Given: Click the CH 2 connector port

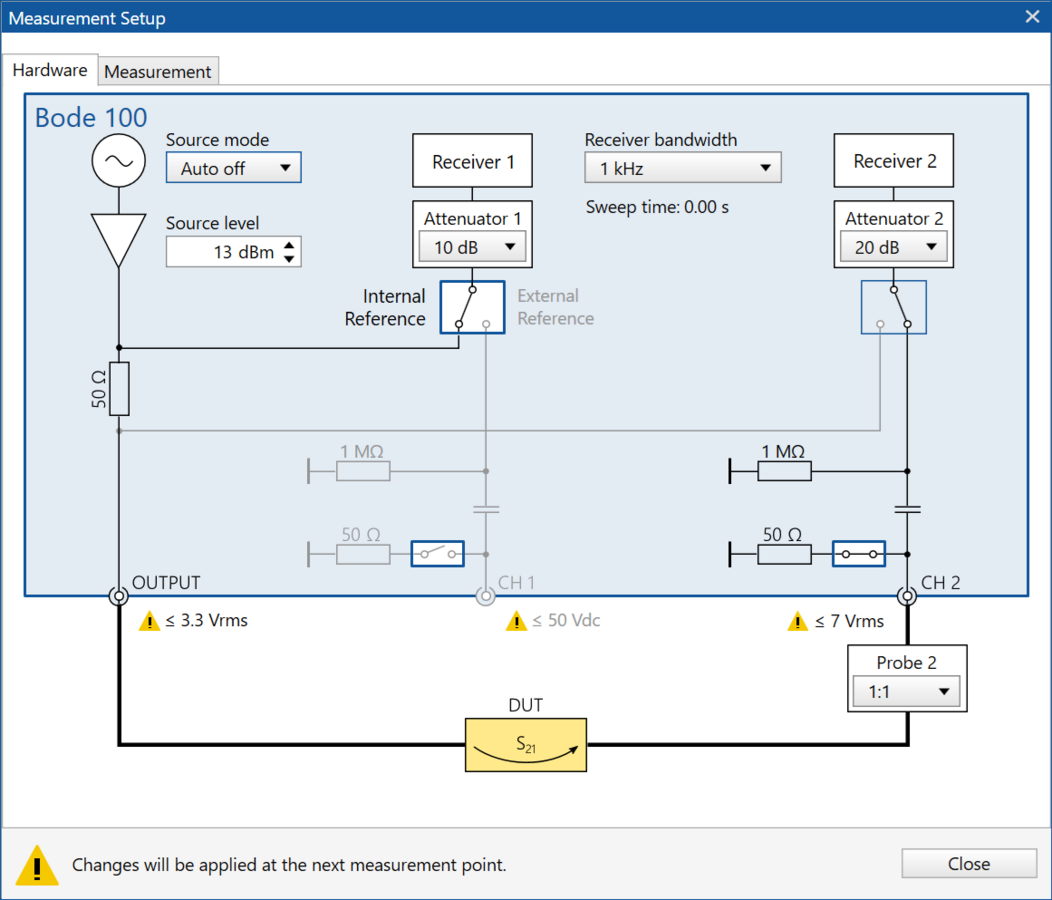Looking at the screenshot, I should [x=907, y=596].
